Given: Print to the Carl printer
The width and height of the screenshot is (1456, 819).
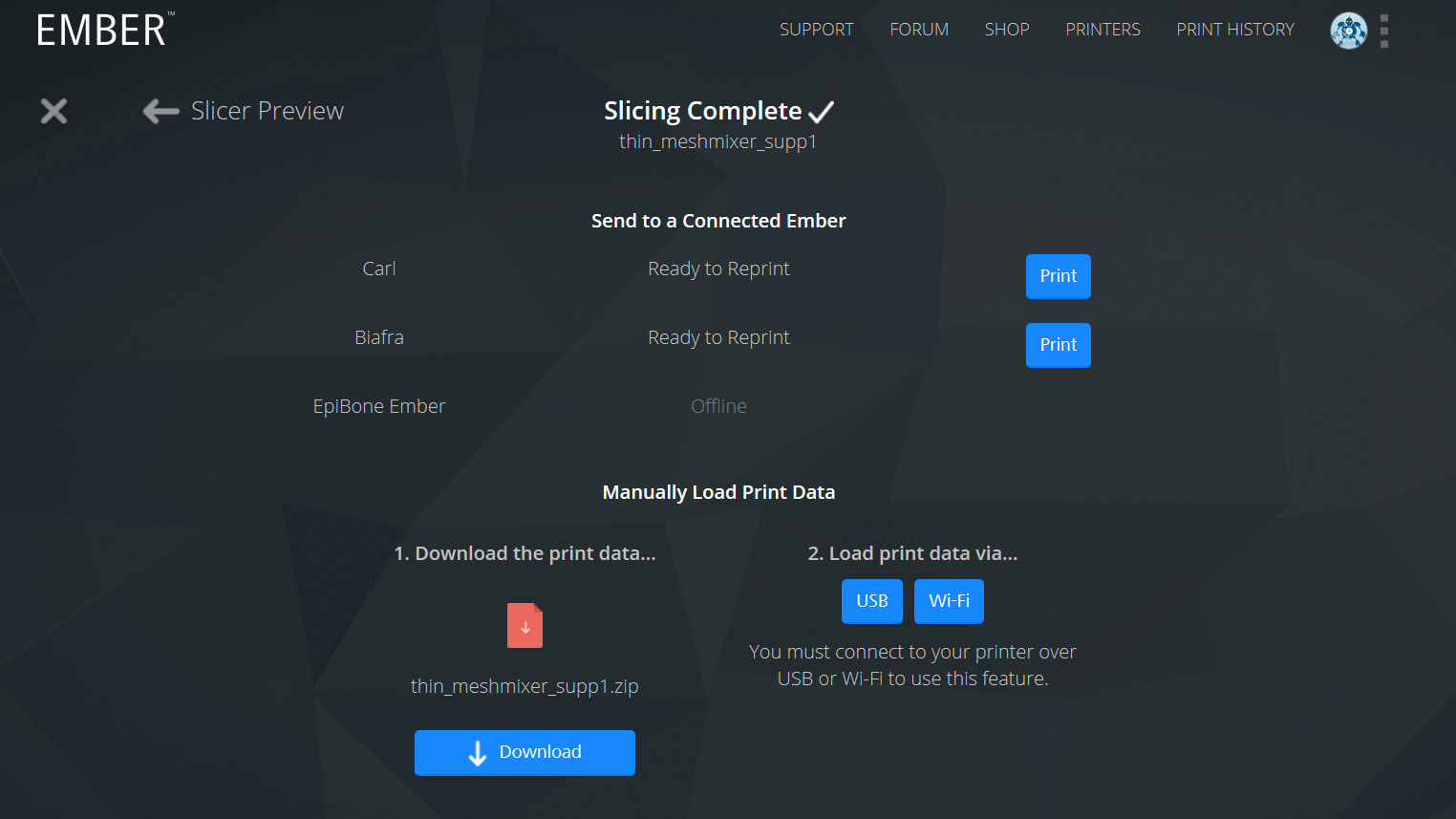Looking at the screenshot, I should pyautogui.click(x=1059, y=276).
